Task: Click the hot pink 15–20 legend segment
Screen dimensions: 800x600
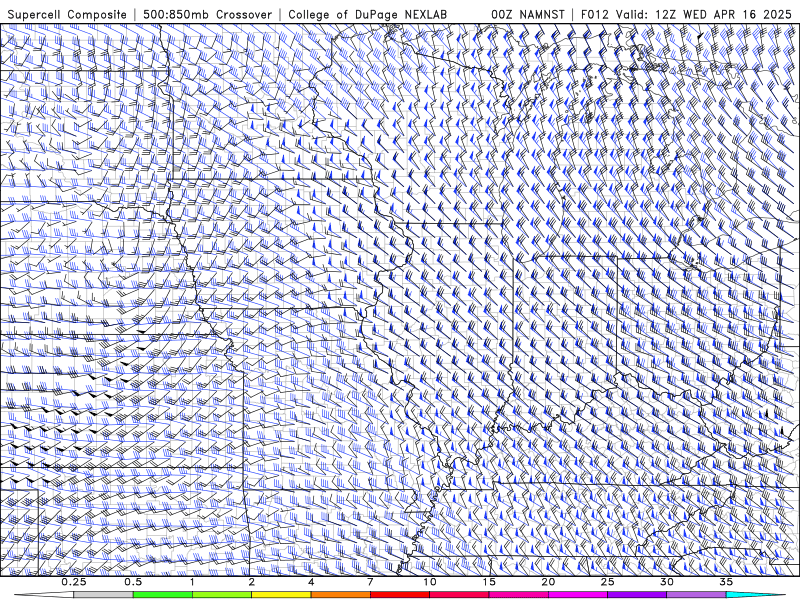Action: tap(518, 595)
